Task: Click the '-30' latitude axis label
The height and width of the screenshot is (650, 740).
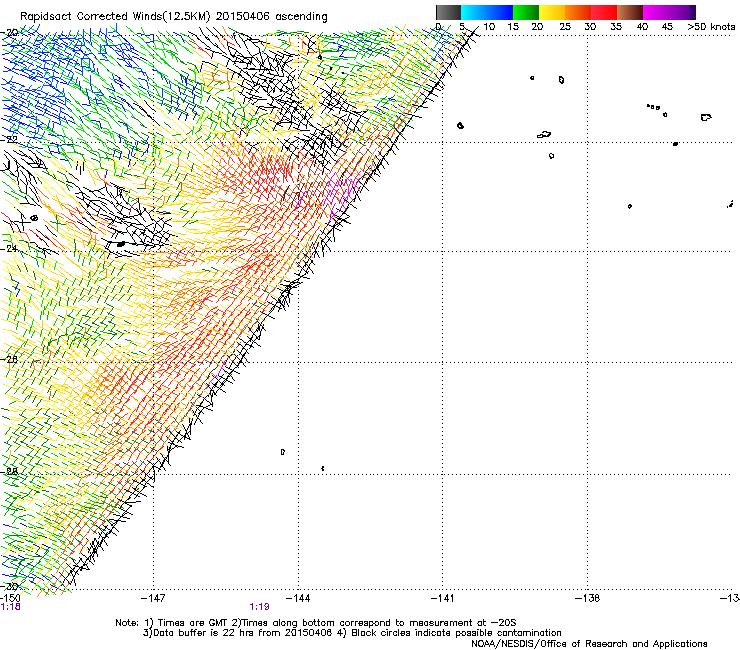Action: click(x=10, y=586)
